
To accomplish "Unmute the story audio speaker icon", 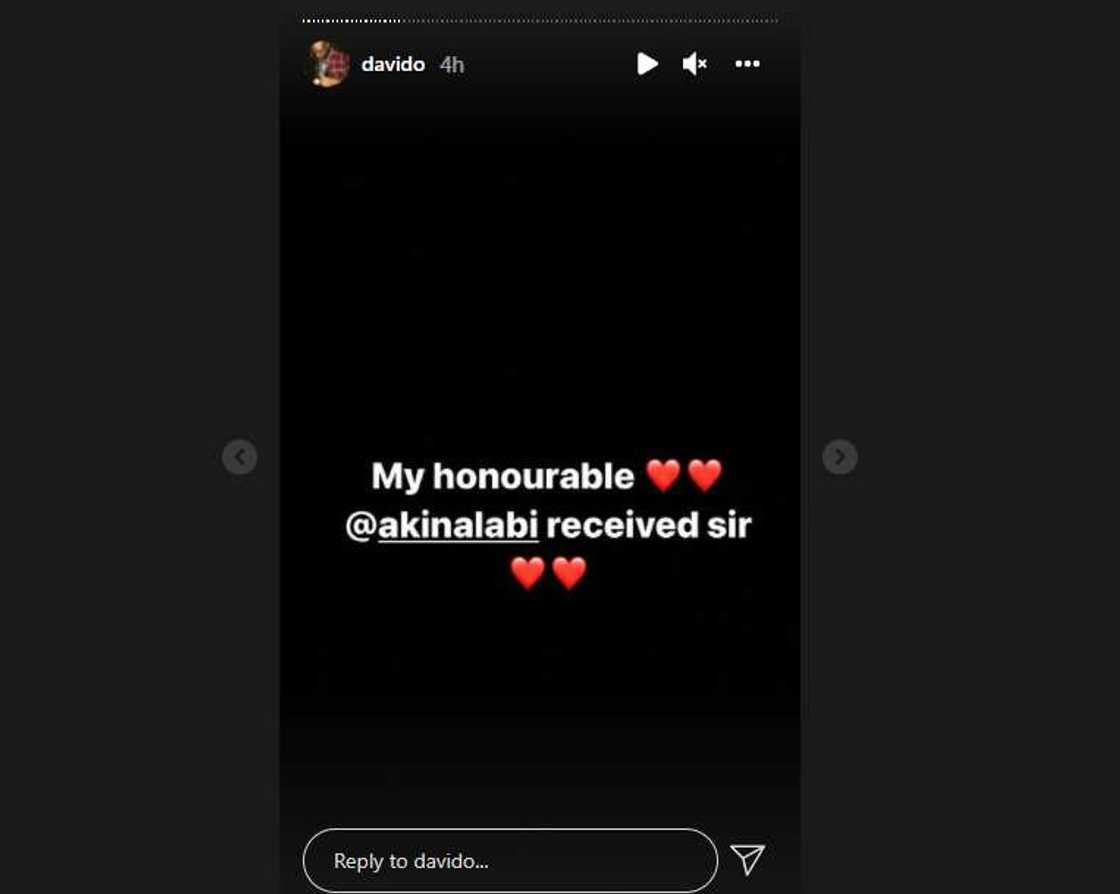I will tap(694, 64).
